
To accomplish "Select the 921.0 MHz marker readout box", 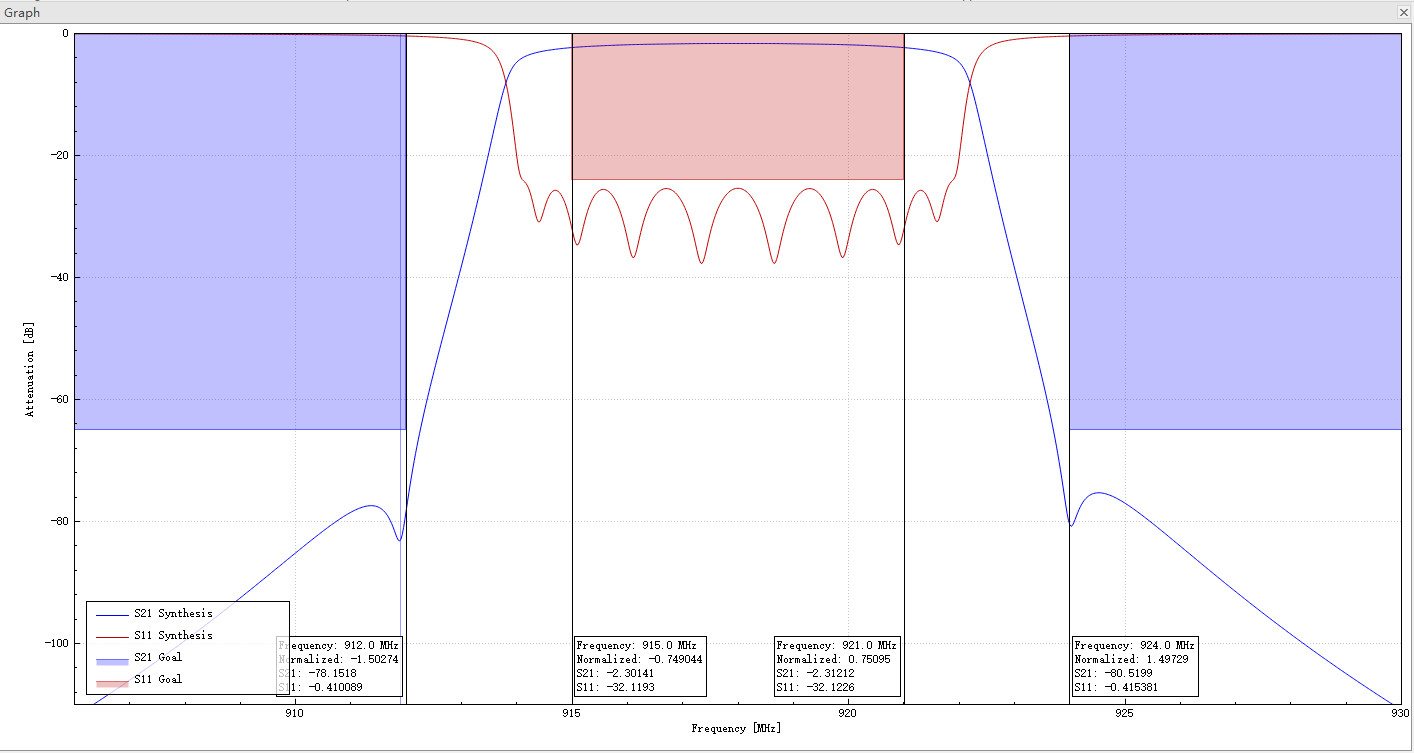I will (x=837, y=666).
